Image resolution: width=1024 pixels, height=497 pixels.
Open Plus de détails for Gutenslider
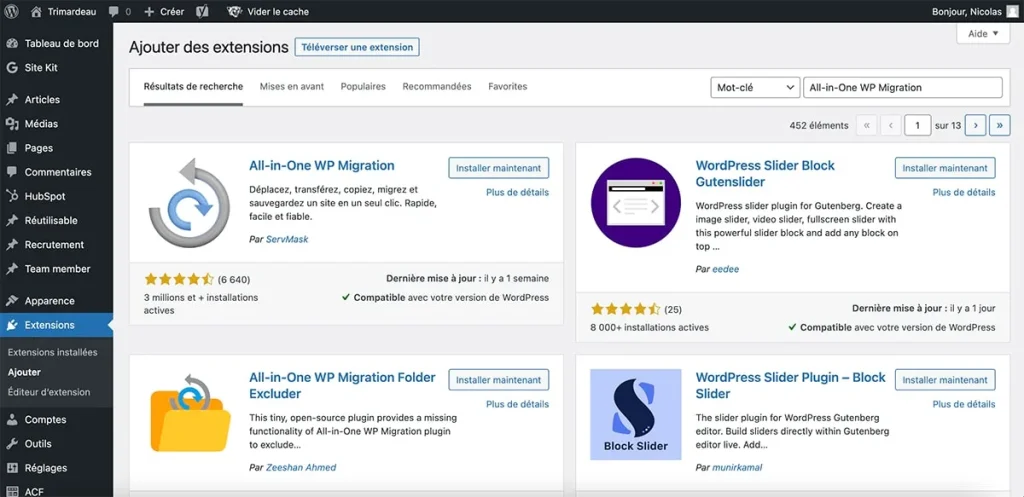(x=964, y=193)
